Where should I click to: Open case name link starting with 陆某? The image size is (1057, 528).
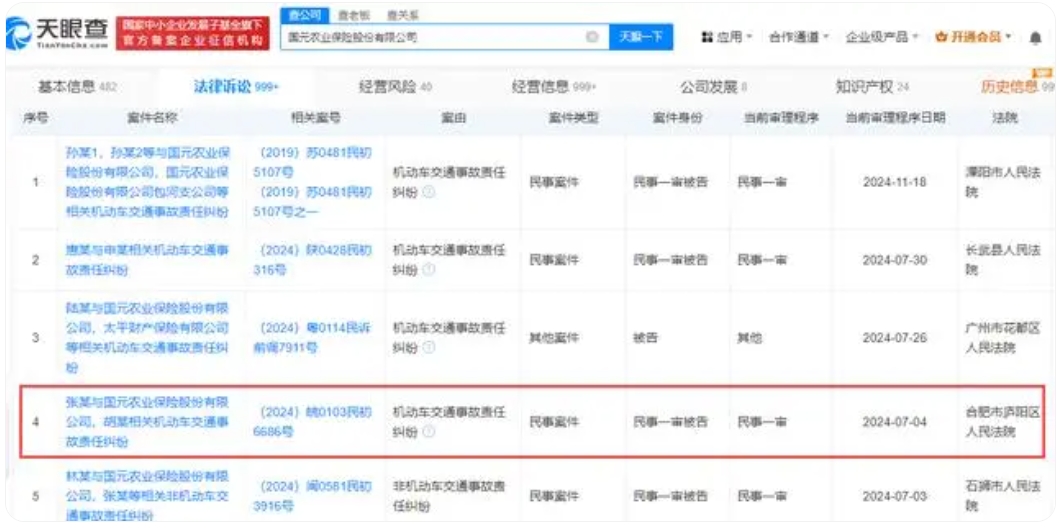(148, 338)
